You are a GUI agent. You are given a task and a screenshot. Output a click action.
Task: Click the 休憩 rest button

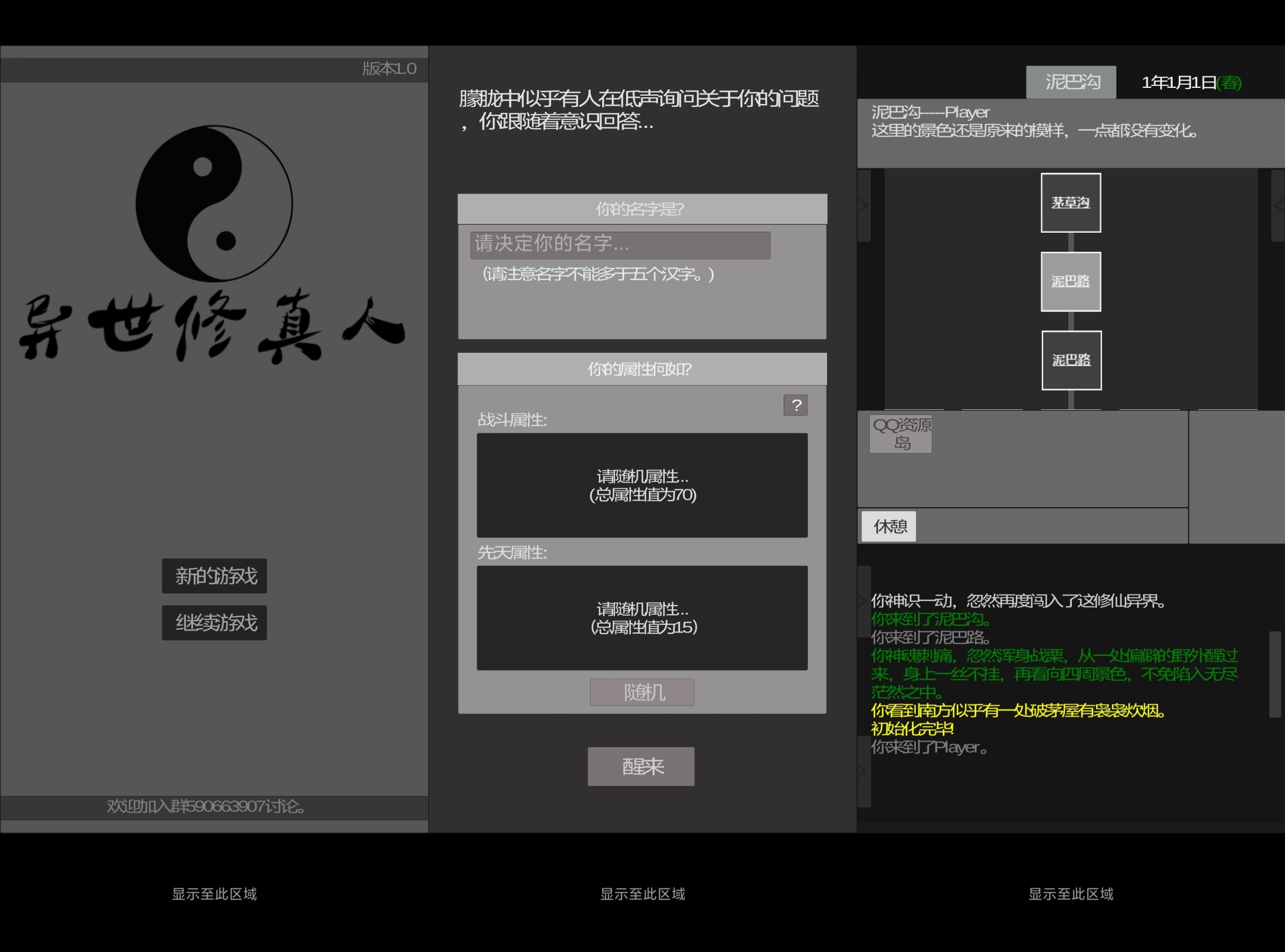888,526
